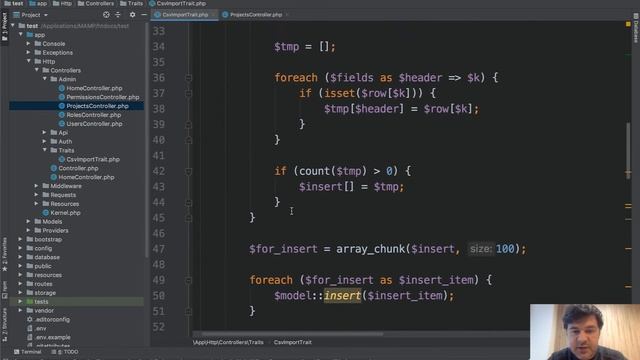Click the collapse all icon in Project panel
The height and width of the screenshot is (360, 640).
tap(118, 15)
